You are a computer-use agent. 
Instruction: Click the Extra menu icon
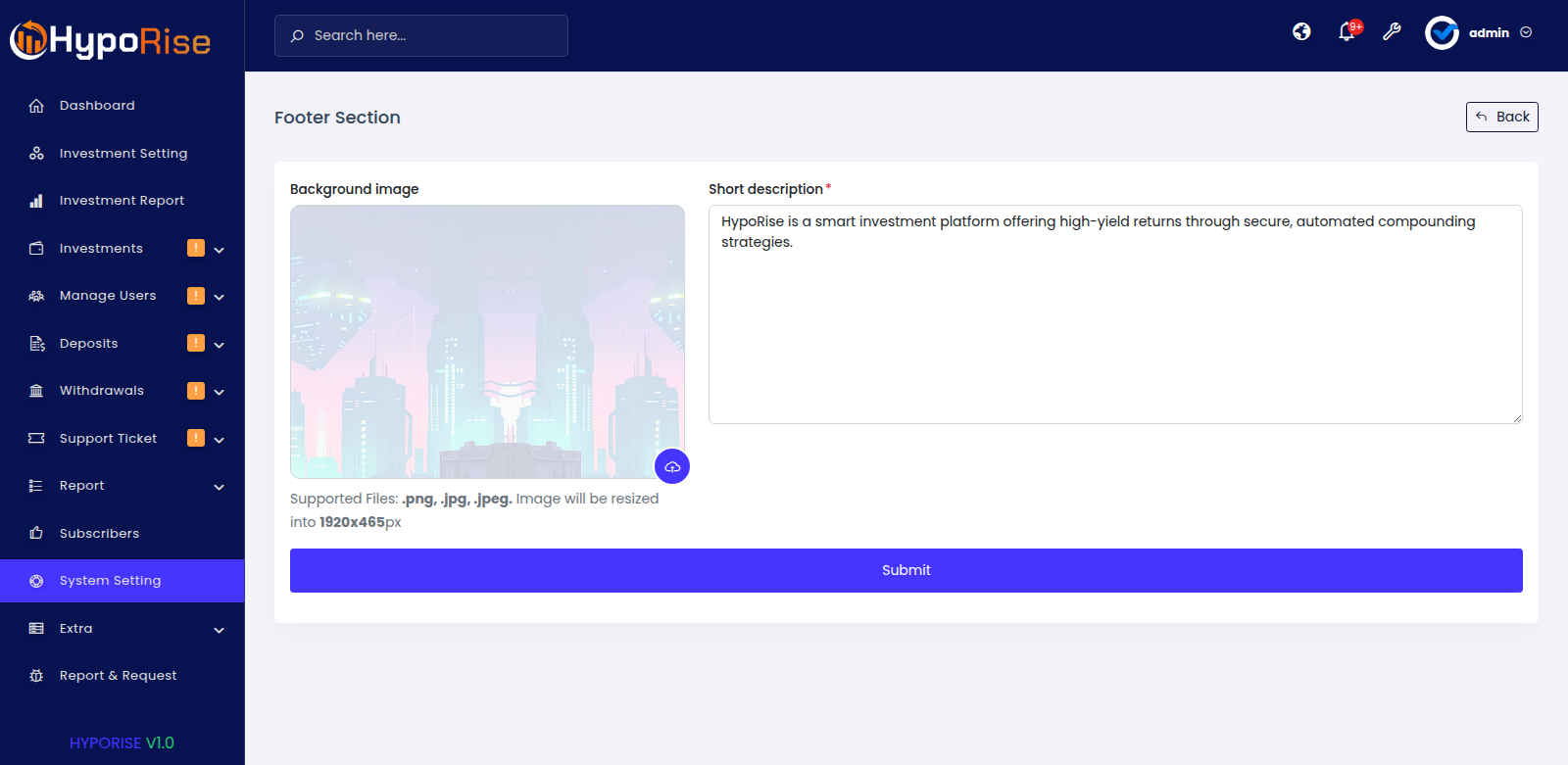[36, 629]
